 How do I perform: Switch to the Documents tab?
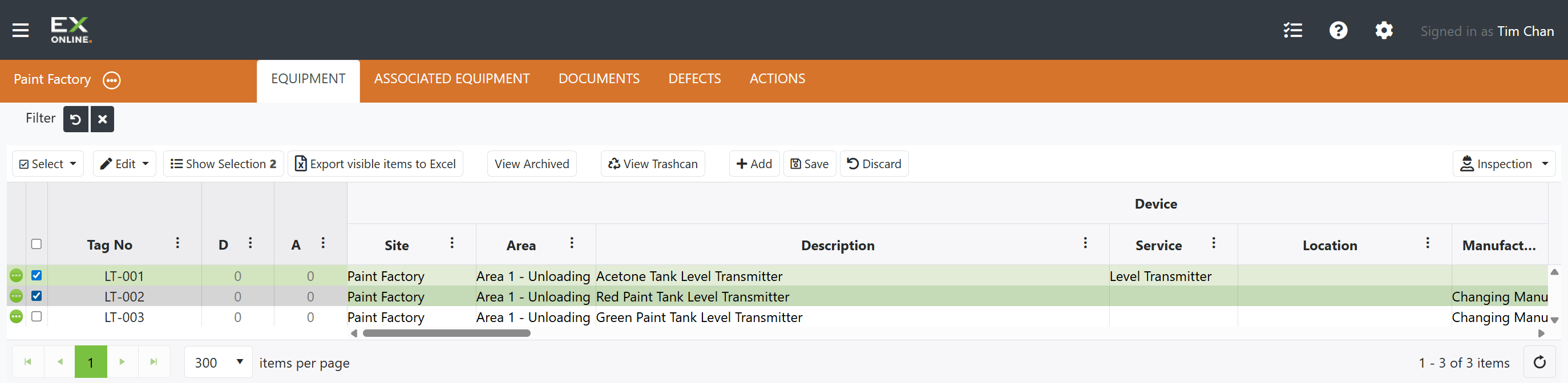click(599, 79)
